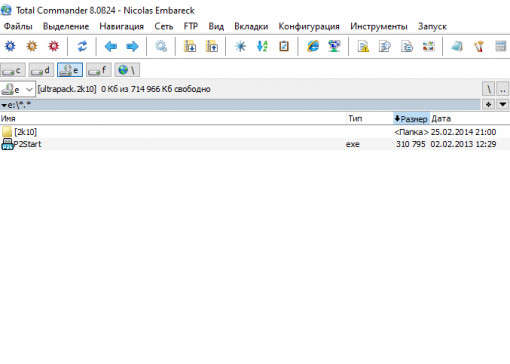Sort by Дата column header
The image size is (510, 364).
470,118
